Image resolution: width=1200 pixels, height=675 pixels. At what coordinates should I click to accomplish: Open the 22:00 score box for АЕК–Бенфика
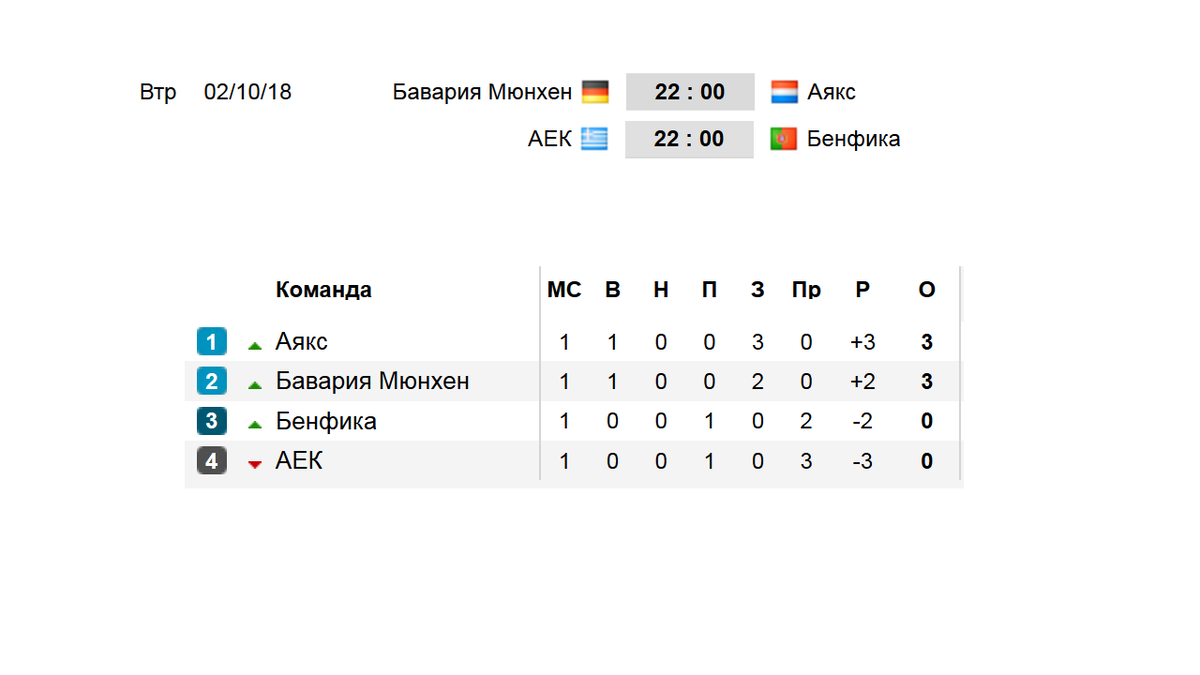tap(689, 139)
